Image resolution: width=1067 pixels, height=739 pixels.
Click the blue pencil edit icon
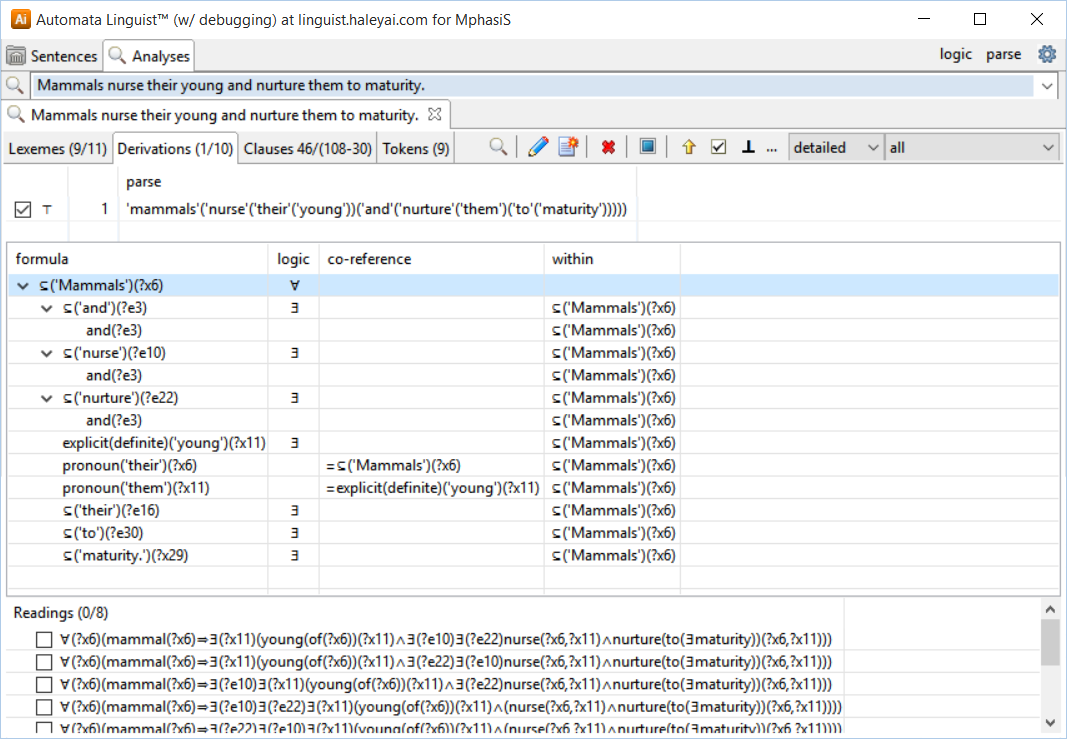coord(538,147)
